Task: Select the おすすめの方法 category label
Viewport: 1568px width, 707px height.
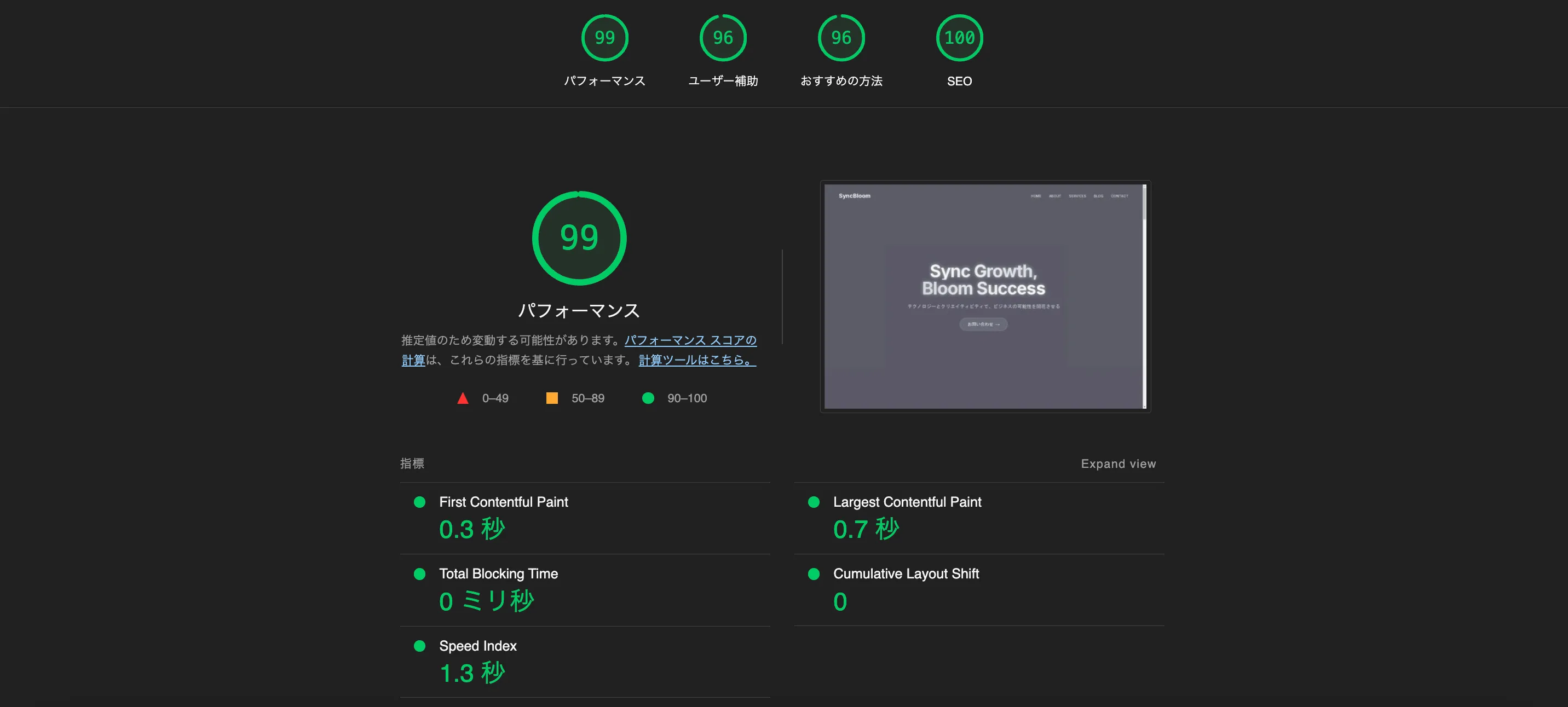Action: tap(841, 81)
